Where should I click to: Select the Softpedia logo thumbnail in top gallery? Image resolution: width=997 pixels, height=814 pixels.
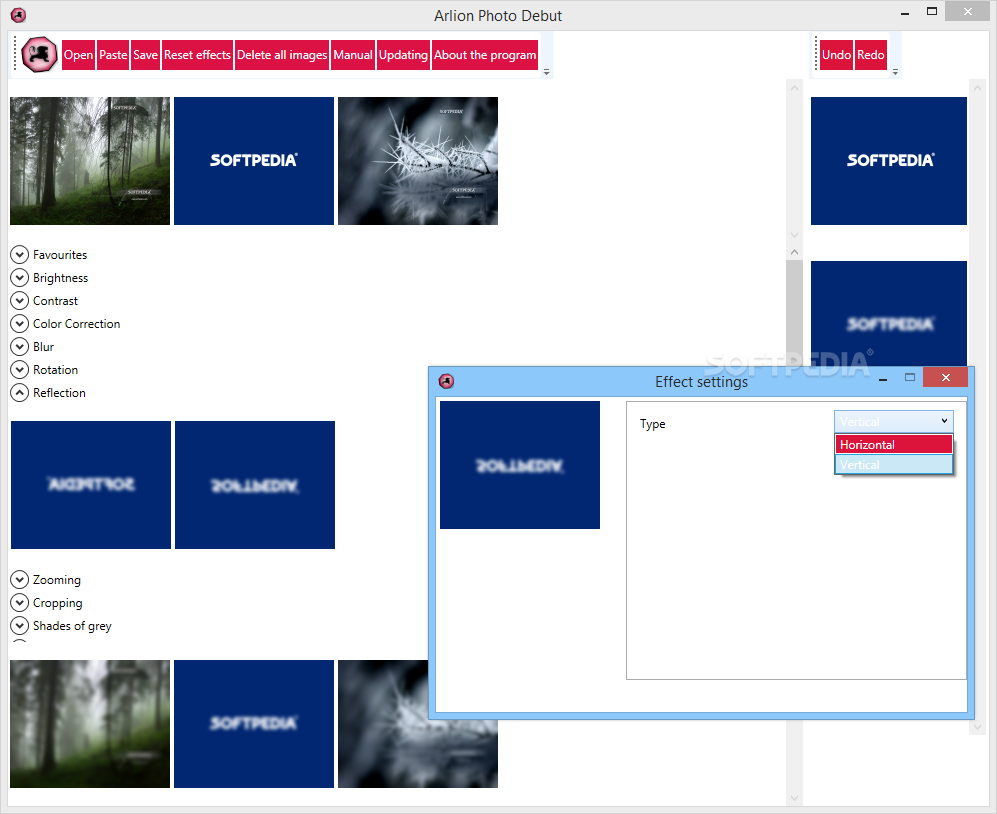coord(254,161)
